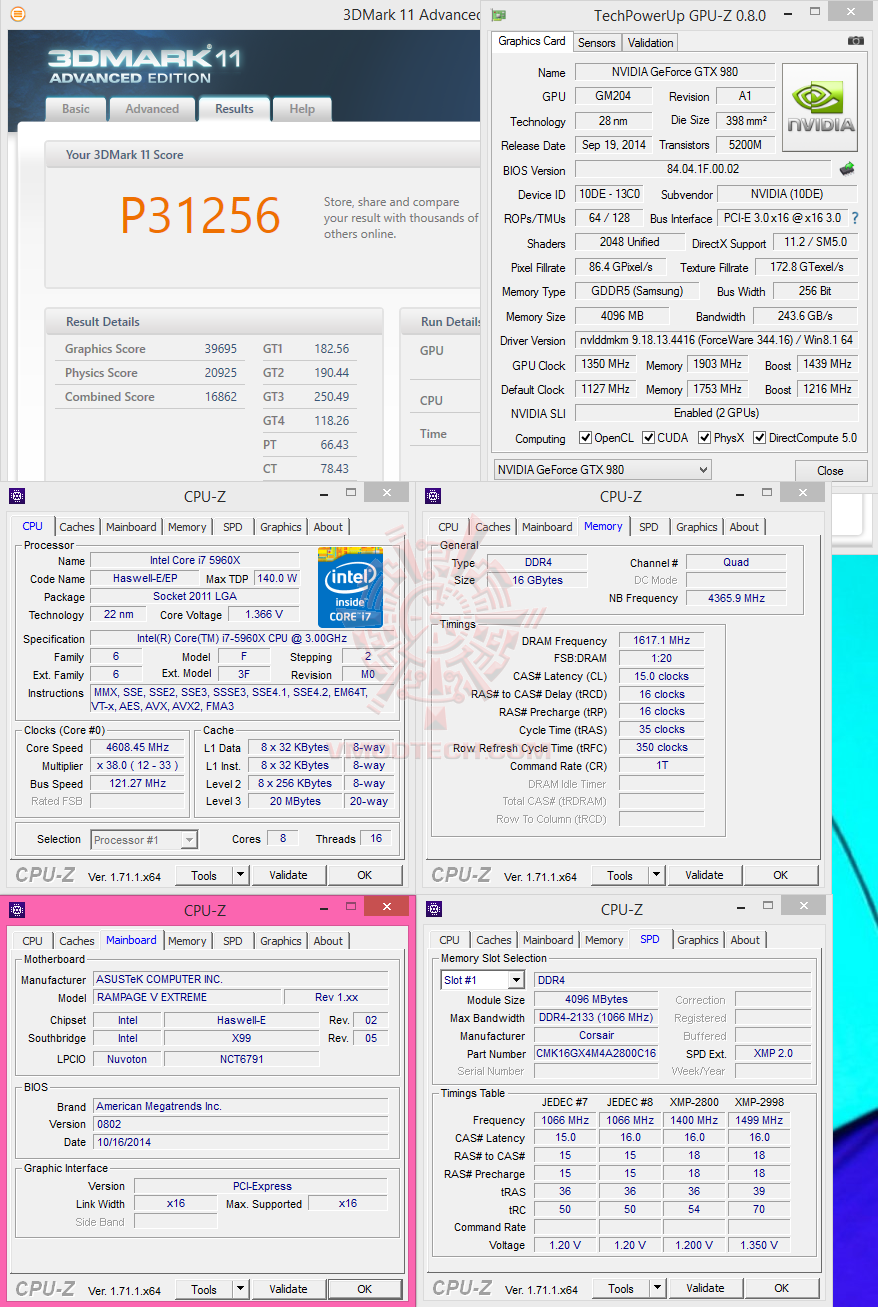Open Graphics tab in the CPU-Z SPD window
Screen dimensions: 878x1307
coord(698,940)
